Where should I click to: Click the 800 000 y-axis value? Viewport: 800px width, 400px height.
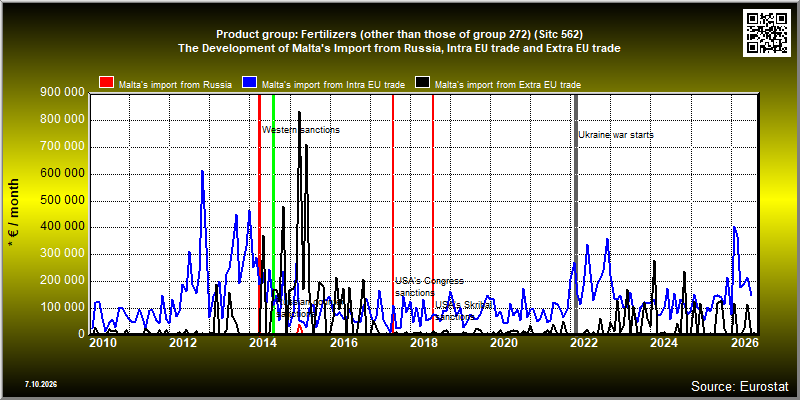tap(61, 120)
